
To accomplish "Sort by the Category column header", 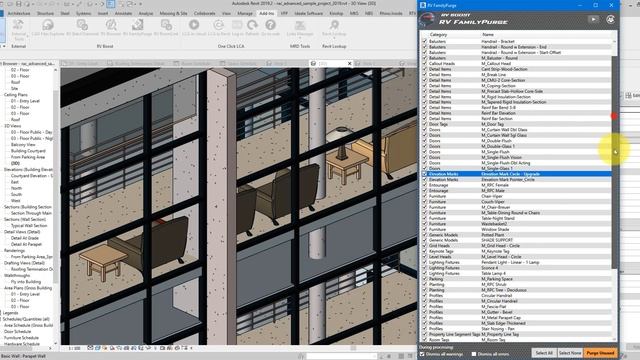I will (438, 35).
